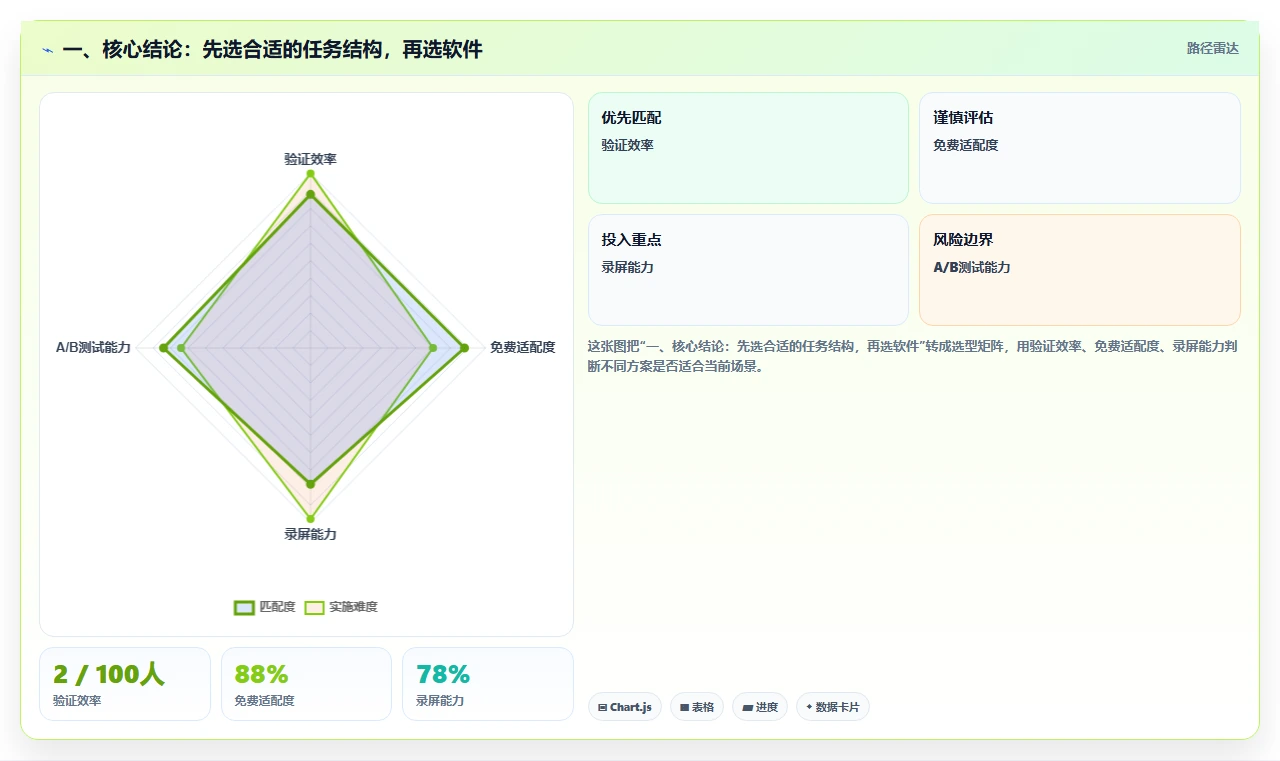1280x761 pixels.
Task: Click the 路径雷达 label in header
Action: 1212,48
